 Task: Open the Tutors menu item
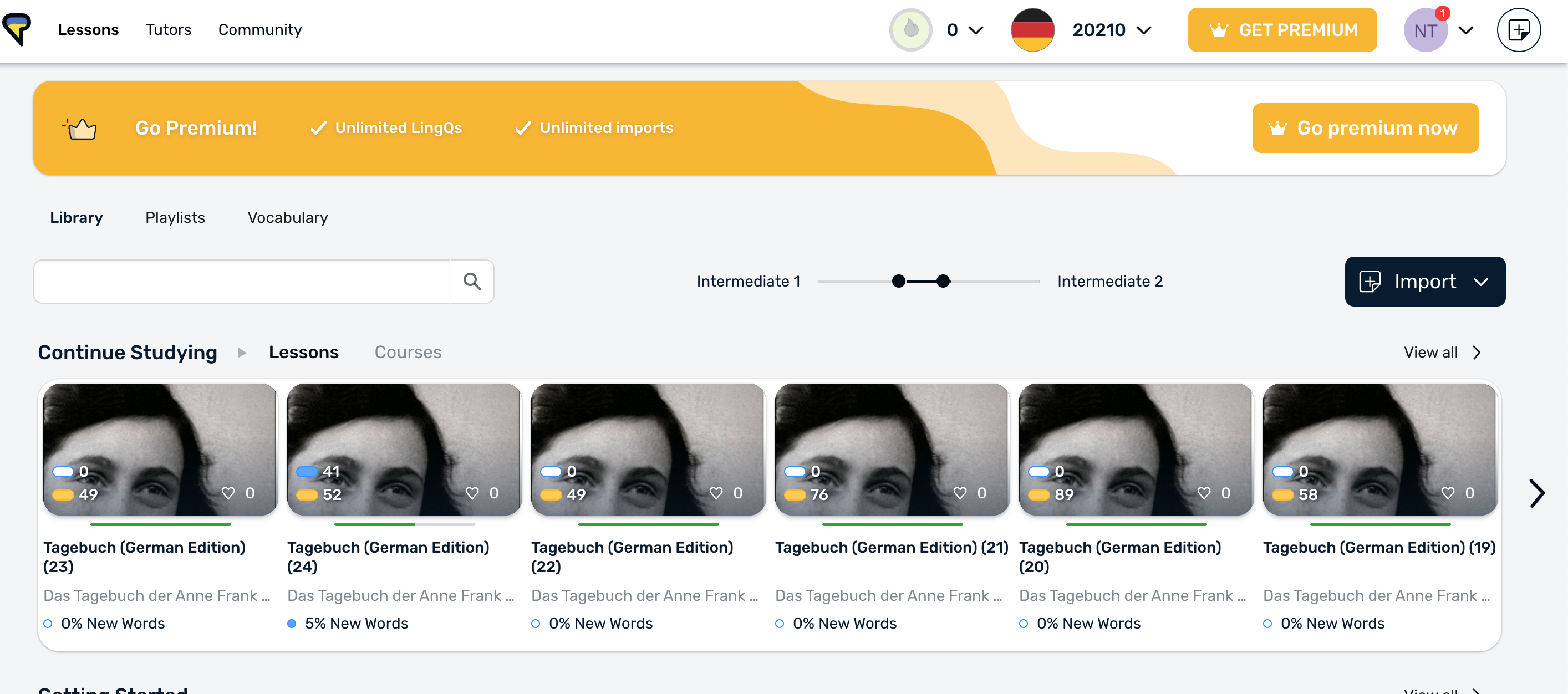pos(168,29)
